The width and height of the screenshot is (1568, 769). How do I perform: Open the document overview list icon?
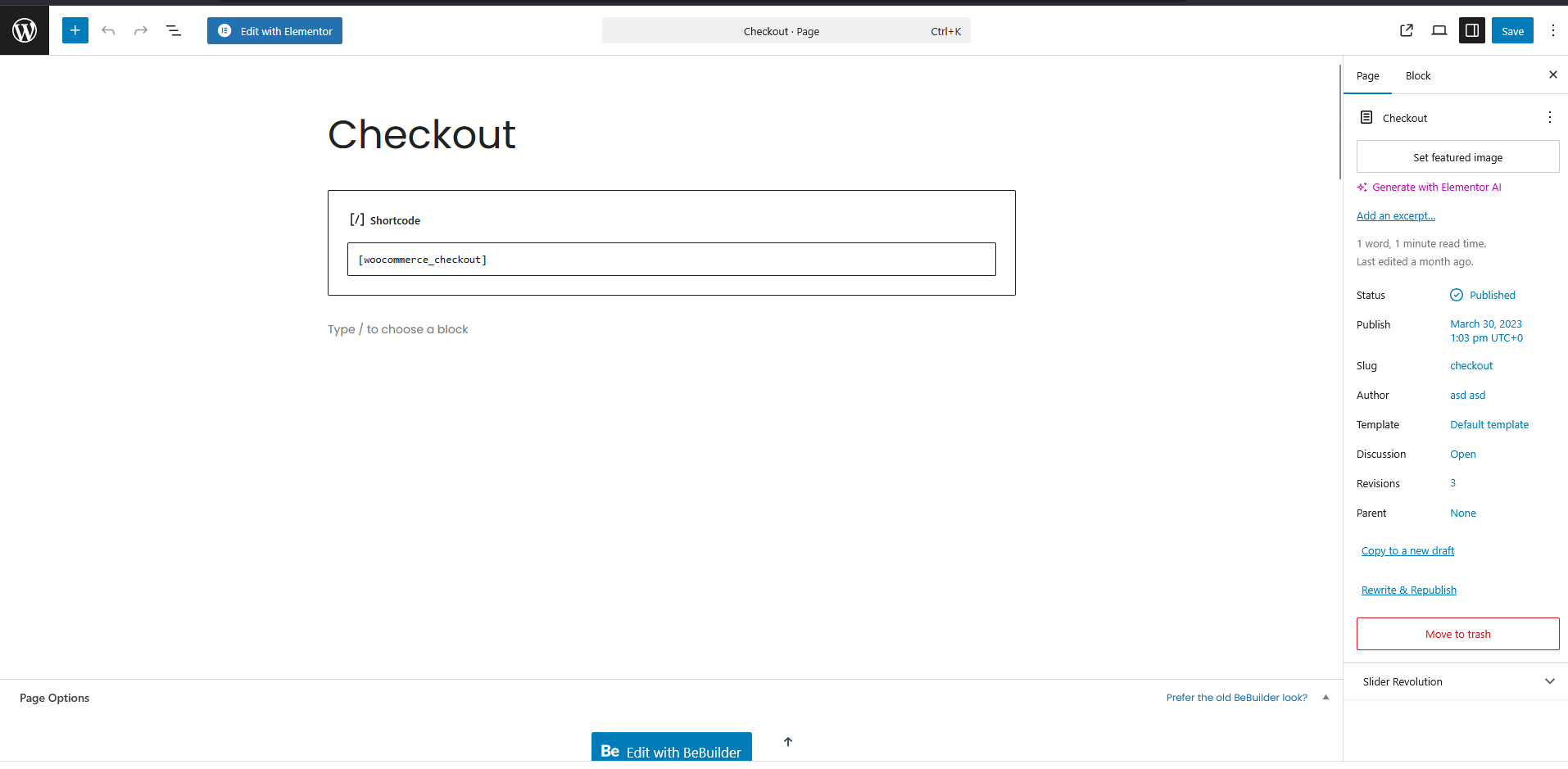pos(174,31)
